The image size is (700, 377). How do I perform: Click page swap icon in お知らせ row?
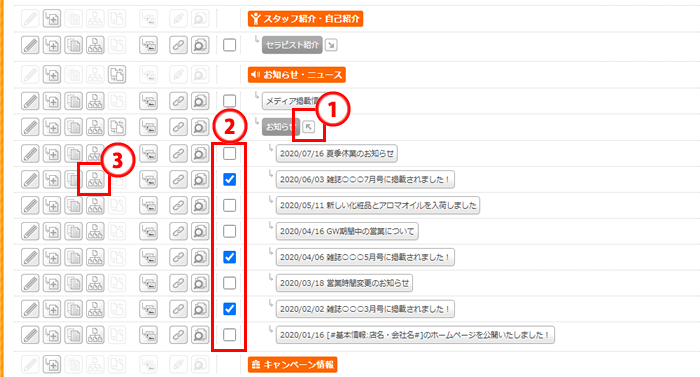(117, 127)
